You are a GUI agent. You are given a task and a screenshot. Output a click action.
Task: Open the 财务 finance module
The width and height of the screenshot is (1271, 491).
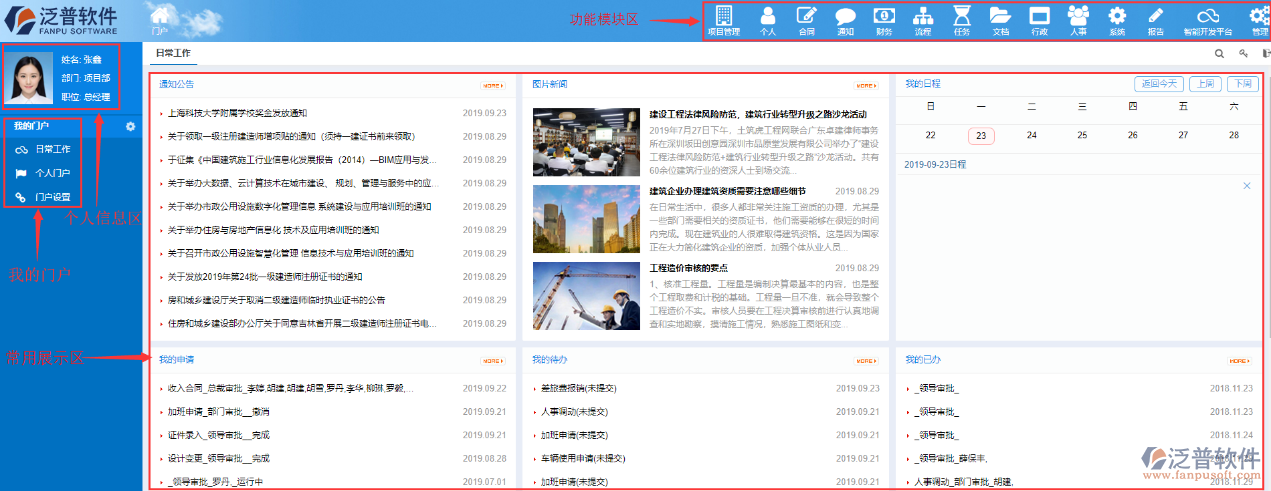pos(884,21)
